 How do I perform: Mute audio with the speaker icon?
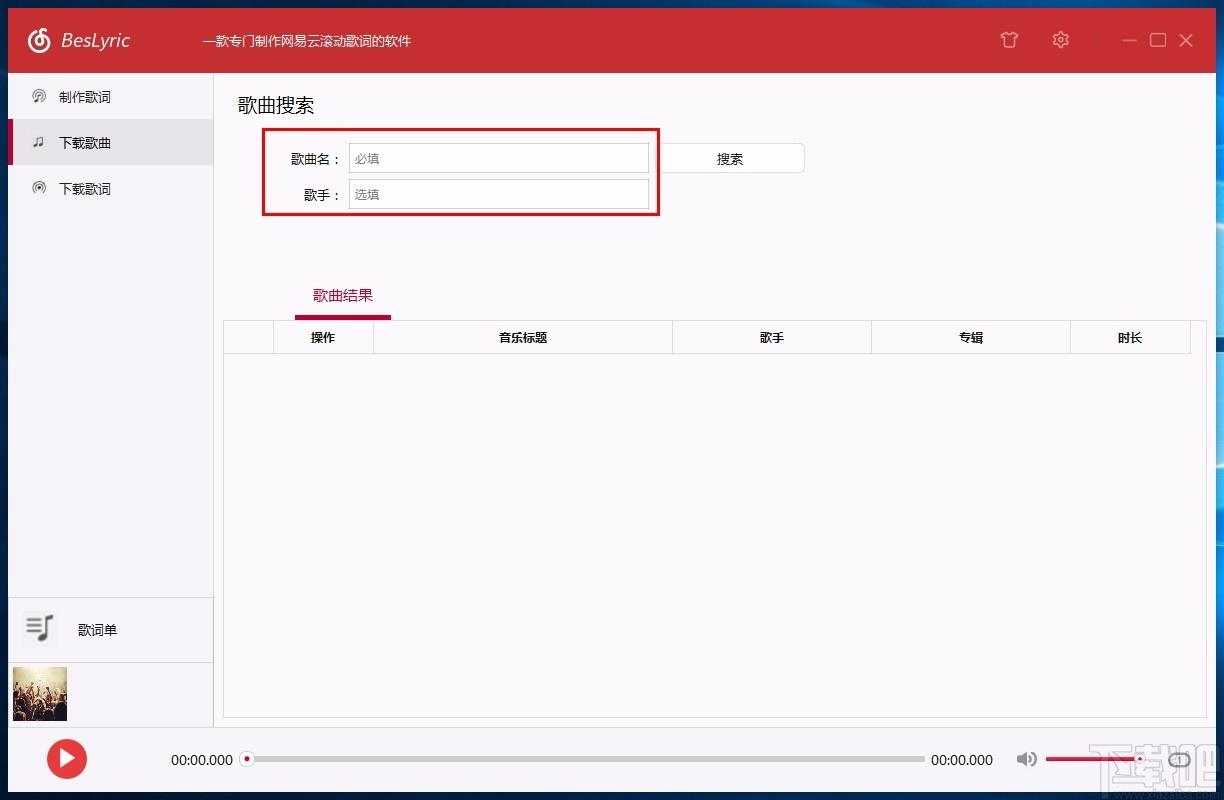click(x=1027, y=759)
